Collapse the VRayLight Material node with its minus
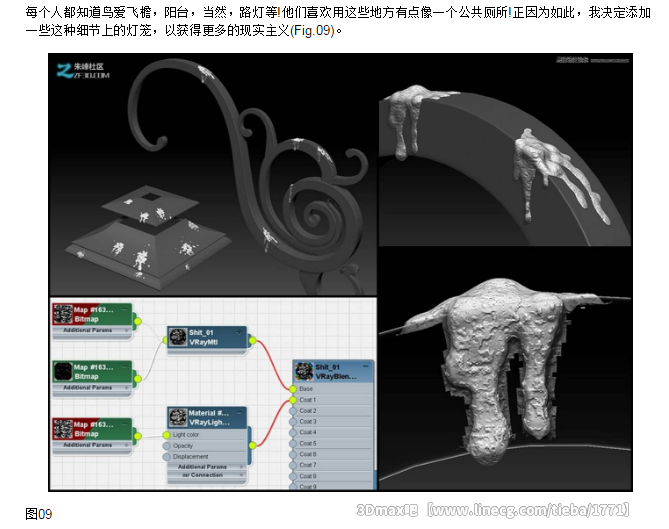Image resolution: width=669 pixels, height=529 pixels. coord(239,413)
